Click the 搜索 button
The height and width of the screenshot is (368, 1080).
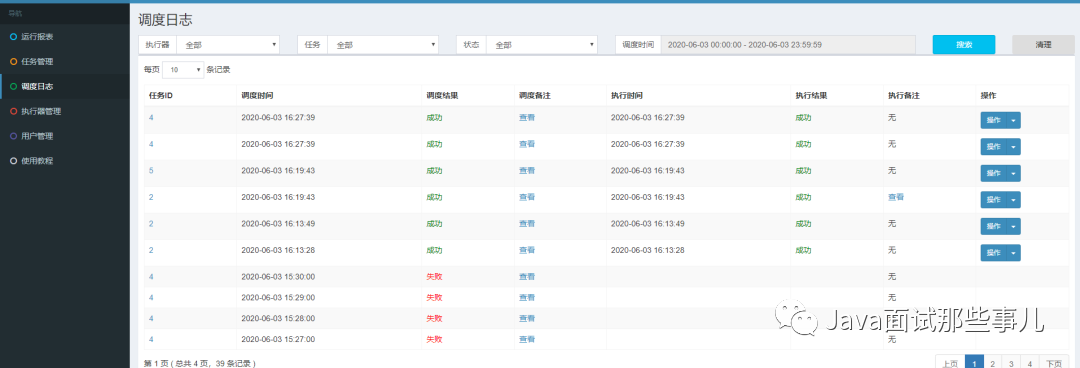964,44
